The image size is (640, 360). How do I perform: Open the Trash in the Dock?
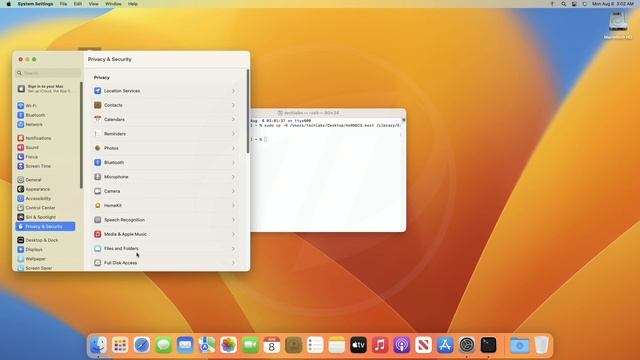pyautogui.click(x=542, y=345)
